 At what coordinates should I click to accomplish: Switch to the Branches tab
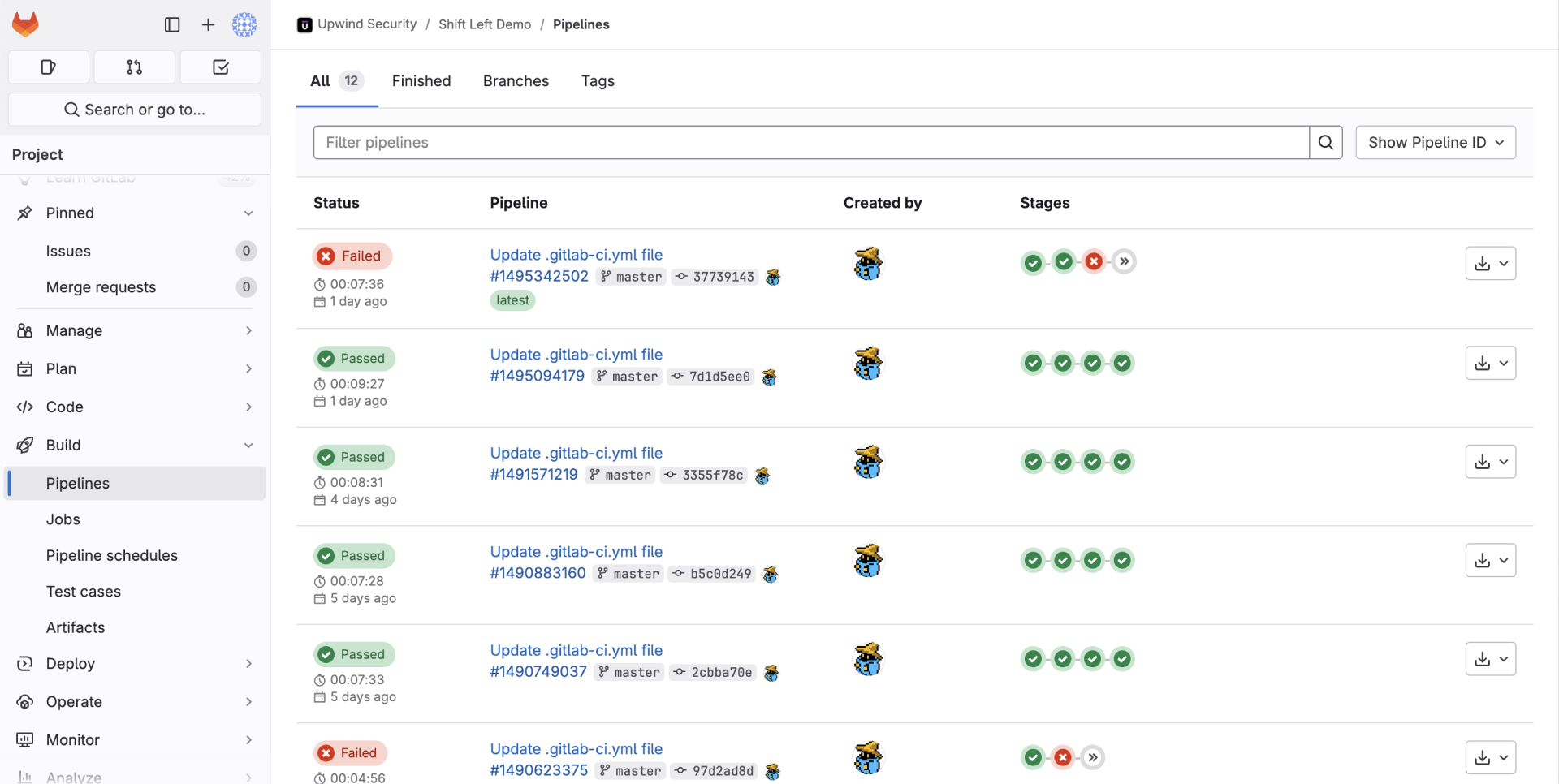click(516, 81)
